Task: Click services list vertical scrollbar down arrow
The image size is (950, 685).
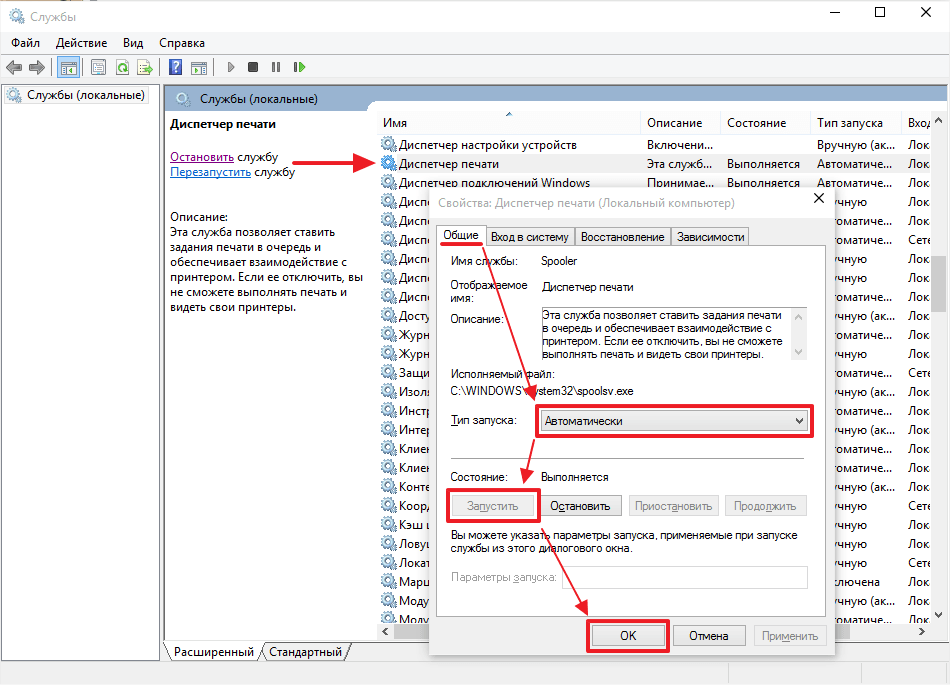Action: tap(938, 615)
